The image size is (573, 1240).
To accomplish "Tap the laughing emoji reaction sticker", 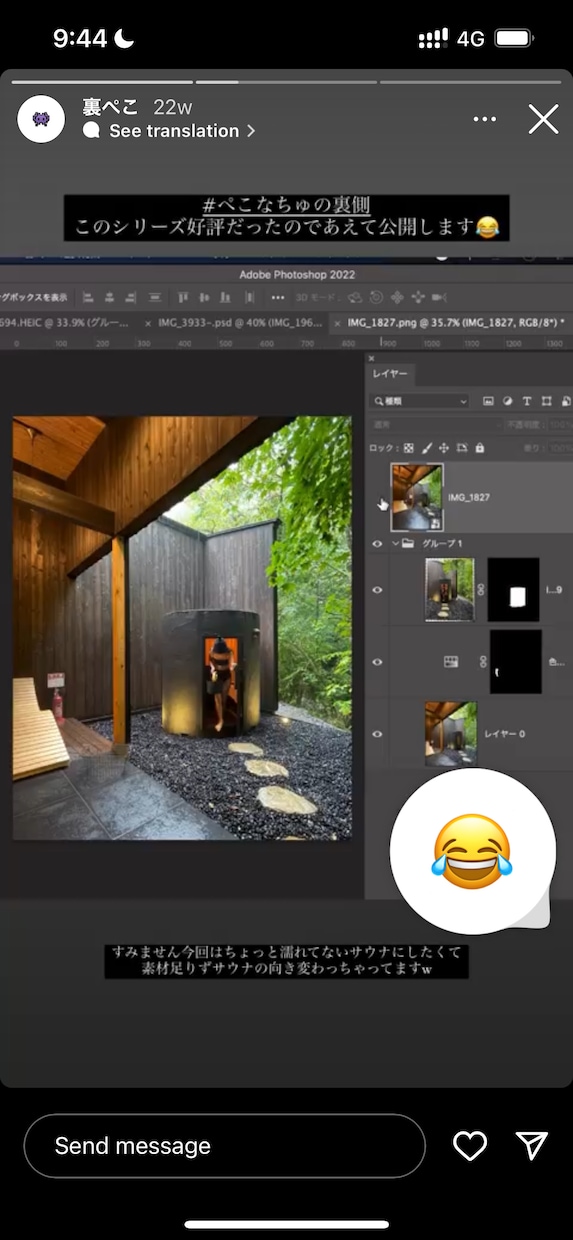I will (472, 851).
